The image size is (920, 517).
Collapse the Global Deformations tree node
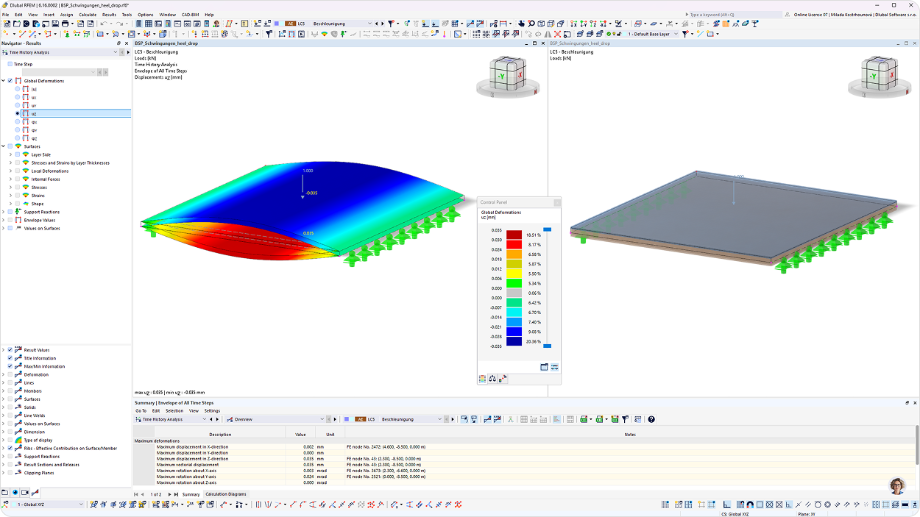[4, 81]
